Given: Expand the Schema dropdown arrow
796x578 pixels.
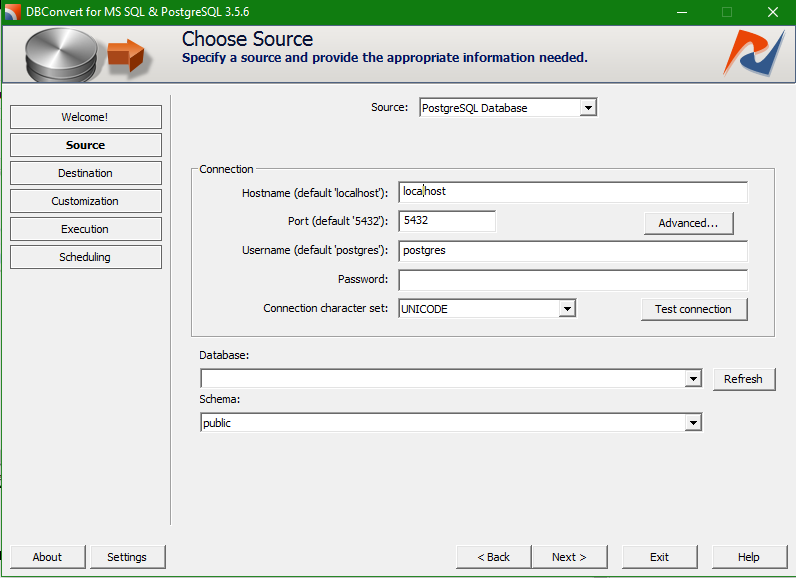Looking at the screenshot, I should pyautogui.click(x=693, y=423).
